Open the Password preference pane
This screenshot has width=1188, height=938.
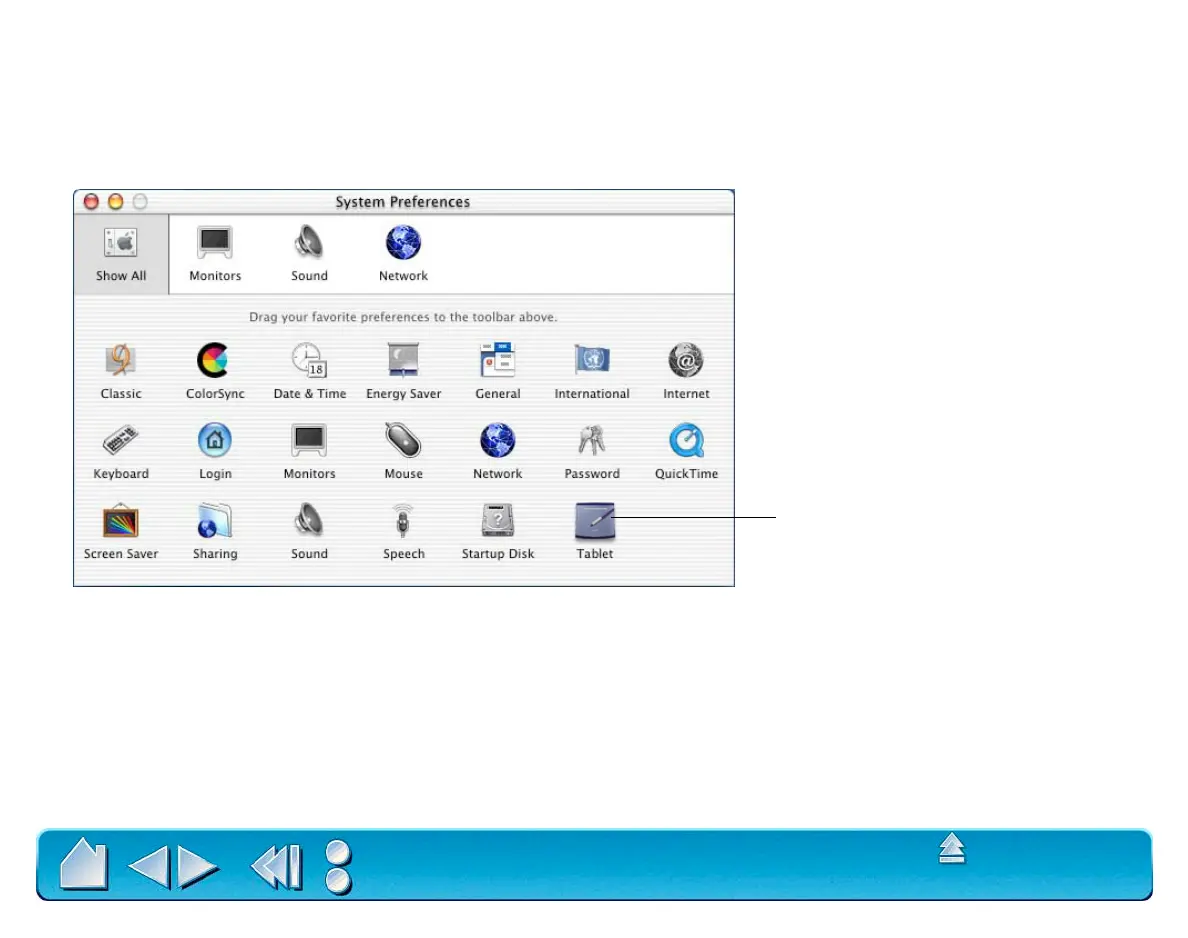point(592,452)
